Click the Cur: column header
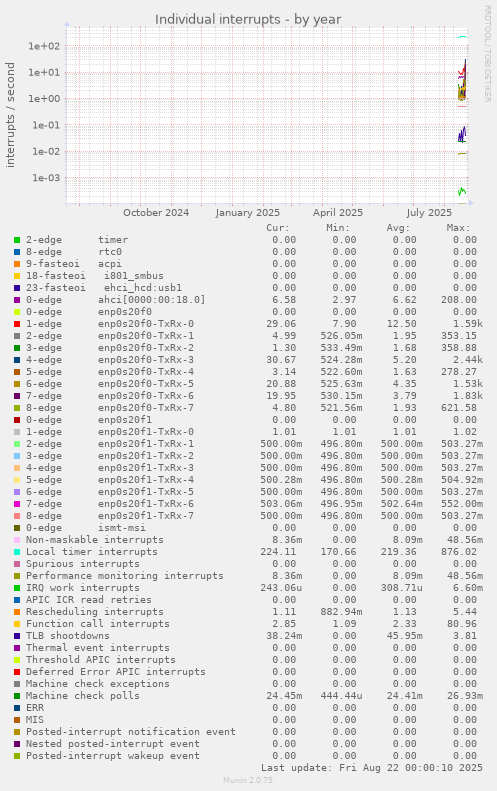 (278, 228)
